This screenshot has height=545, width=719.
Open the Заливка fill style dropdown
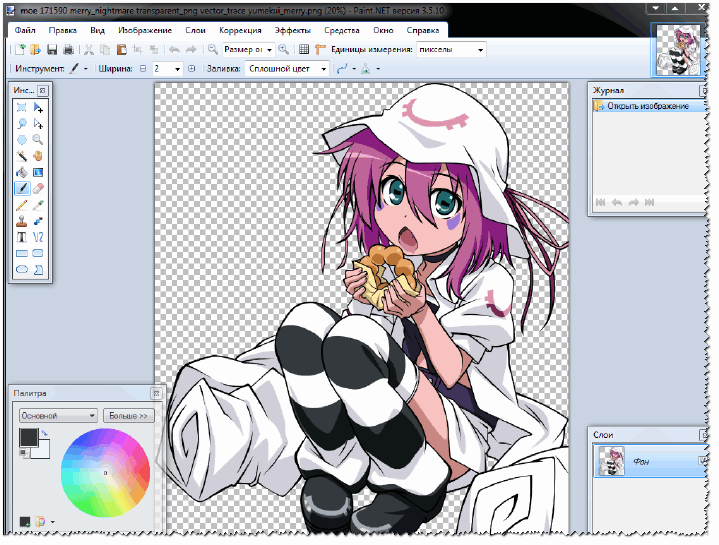pos(287,69)
